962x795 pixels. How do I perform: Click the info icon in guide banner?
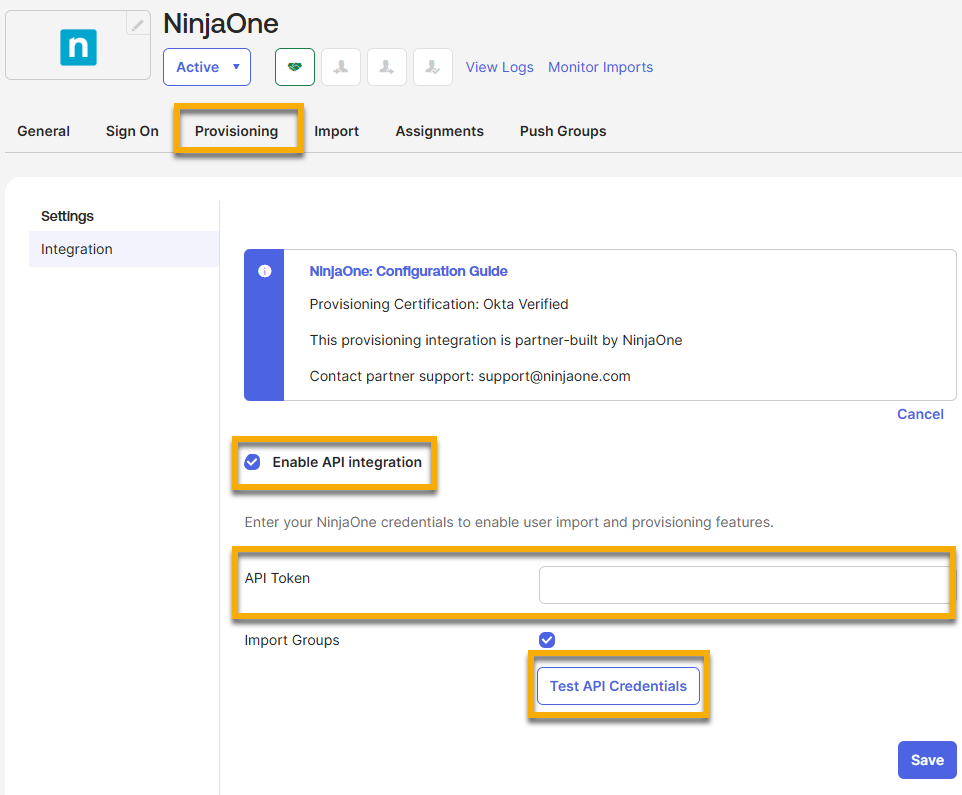[x=264, y=271]
